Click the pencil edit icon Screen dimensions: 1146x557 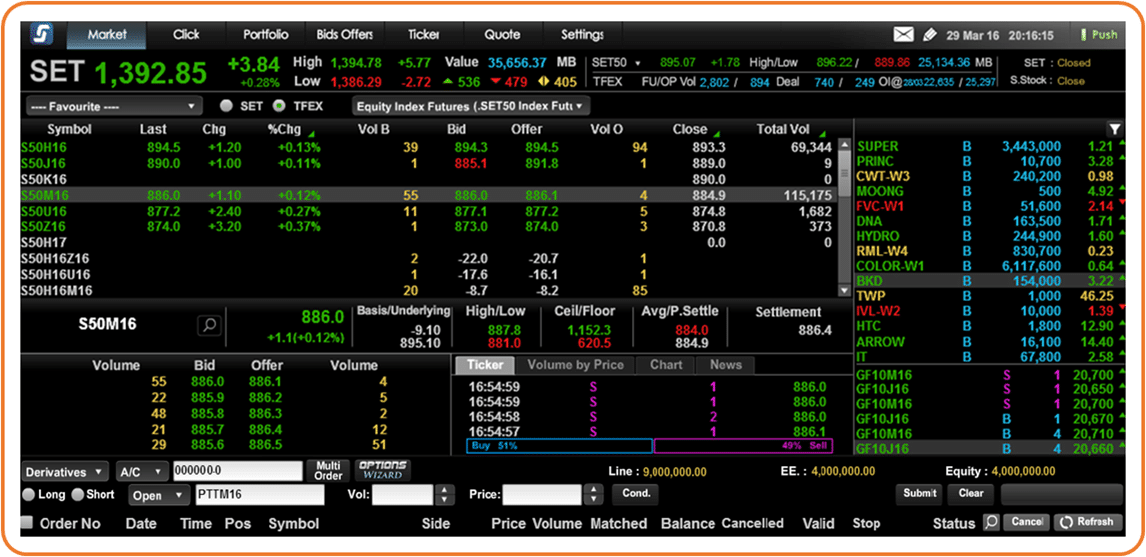[x=929, y=35]
